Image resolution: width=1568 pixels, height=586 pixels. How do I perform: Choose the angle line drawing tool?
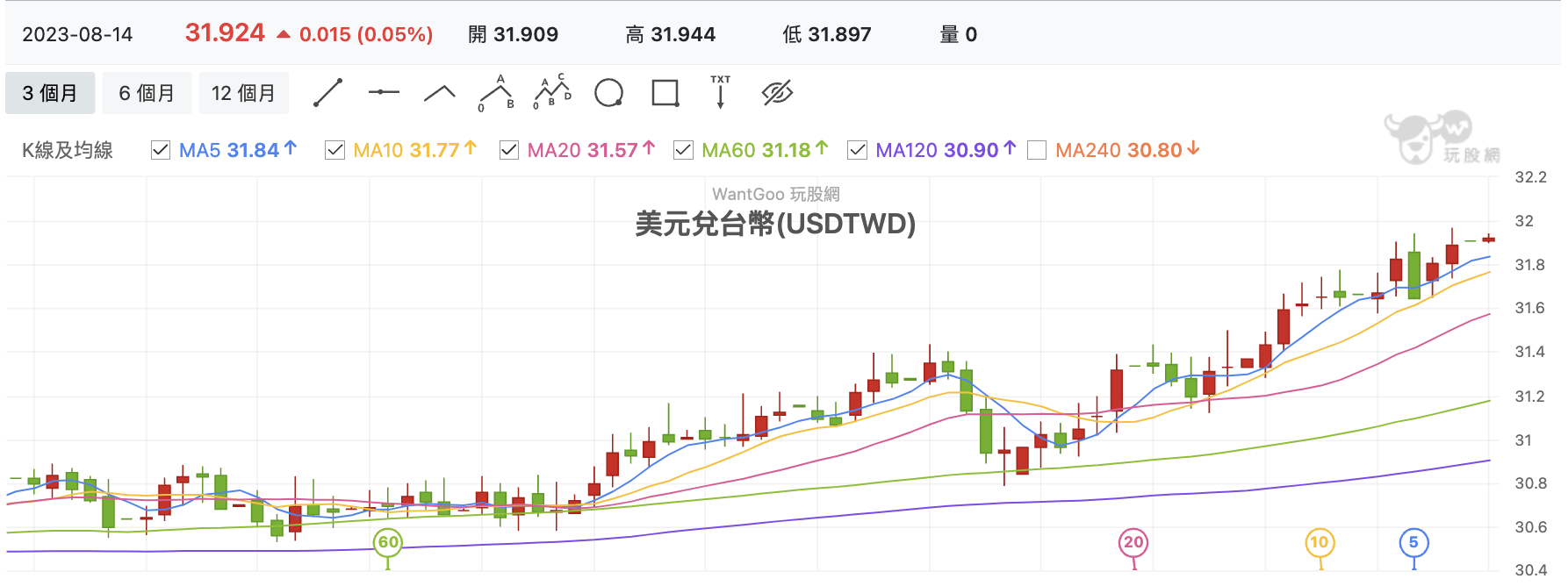tap(440, 93)
